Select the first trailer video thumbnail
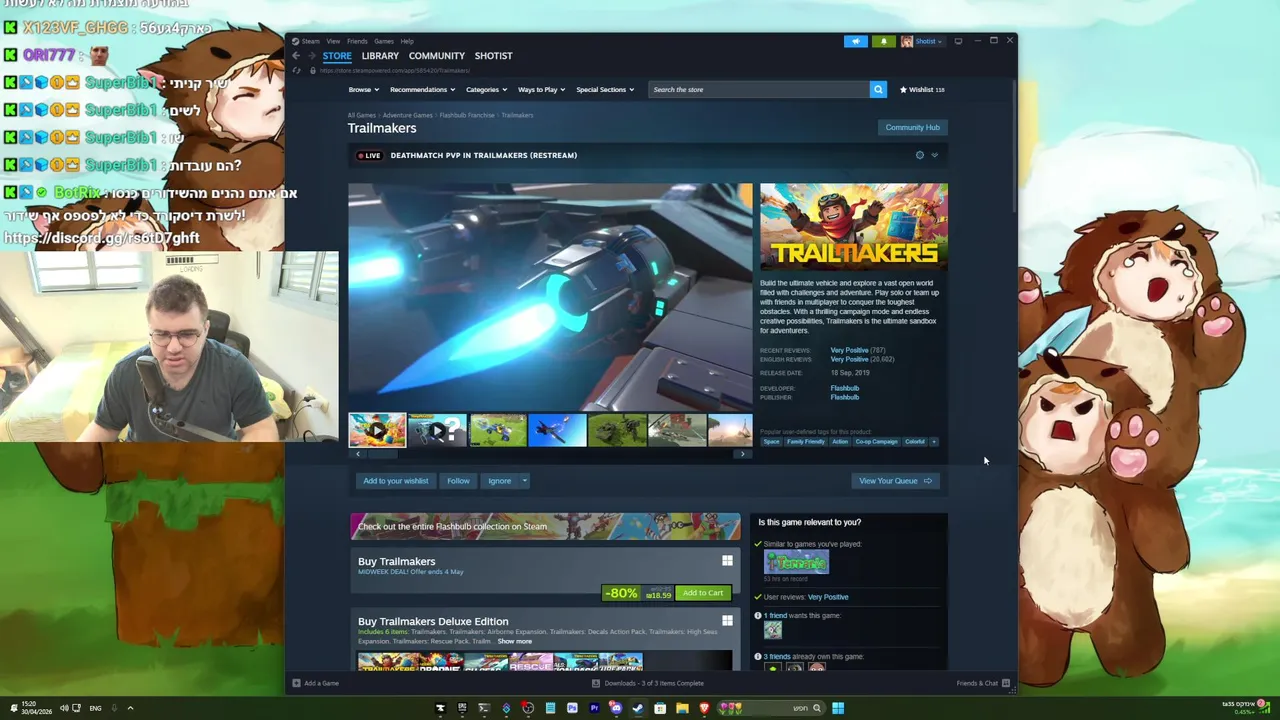The image size is (1280, 720). click(x=377, y=430)
